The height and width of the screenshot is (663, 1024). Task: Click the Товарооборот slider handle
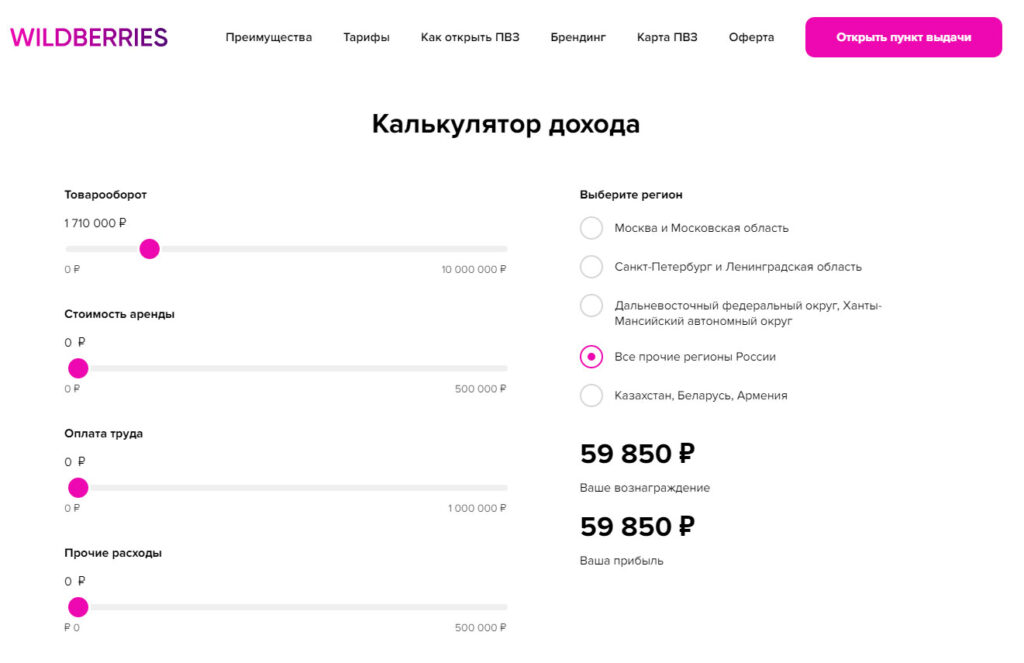150,249
